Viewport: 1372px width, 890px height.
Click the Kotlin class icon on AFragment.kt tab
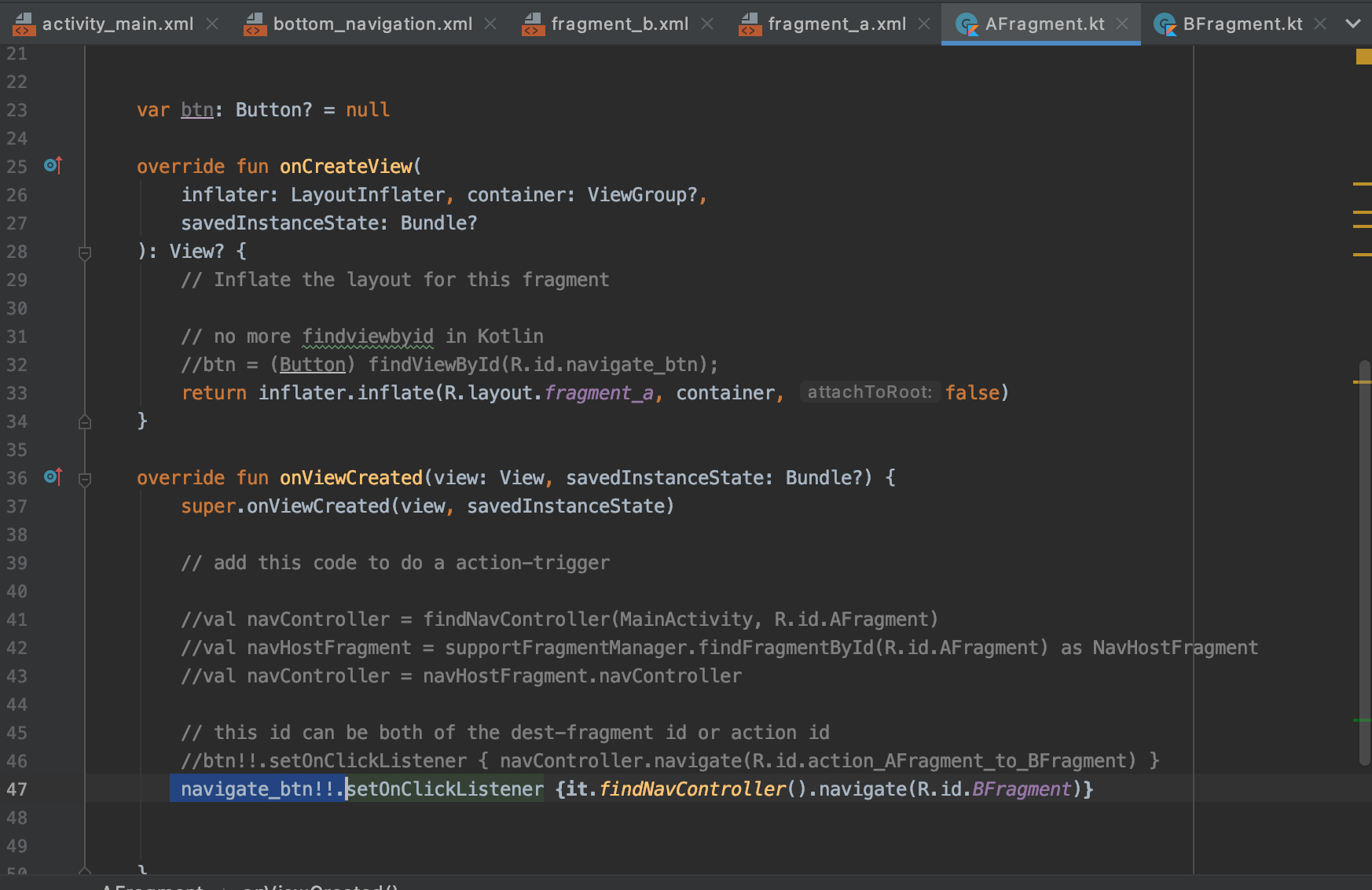[x=966, y=24]
